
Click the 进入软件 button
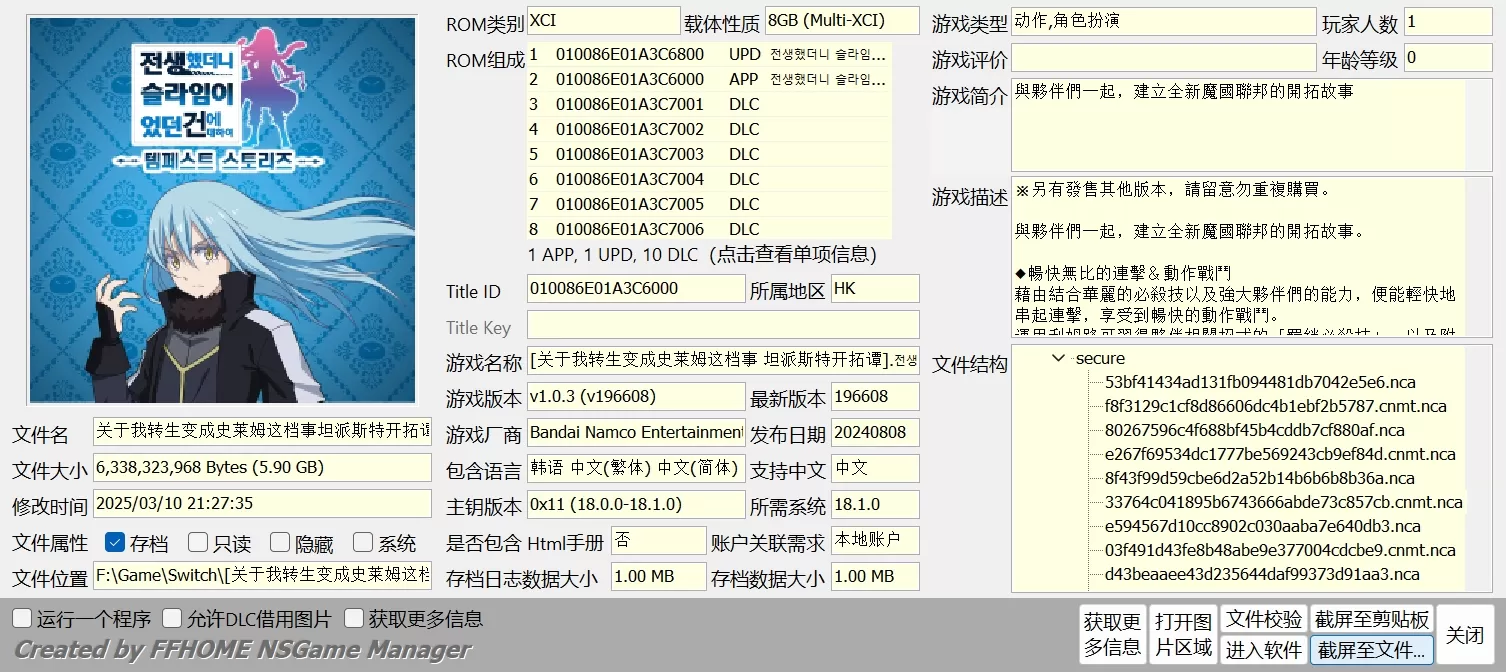coord(1264,649)
